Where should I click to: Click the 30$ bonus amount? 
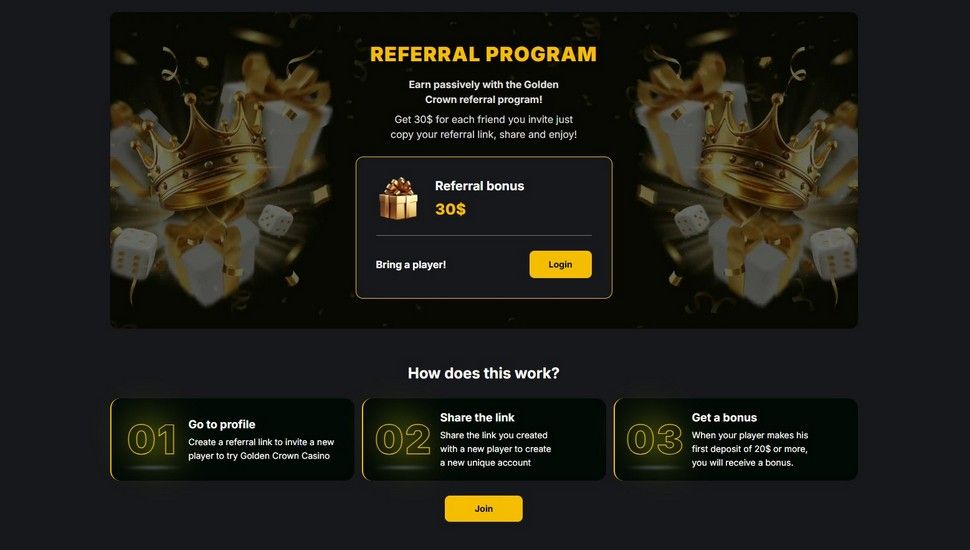click(450, 209)
